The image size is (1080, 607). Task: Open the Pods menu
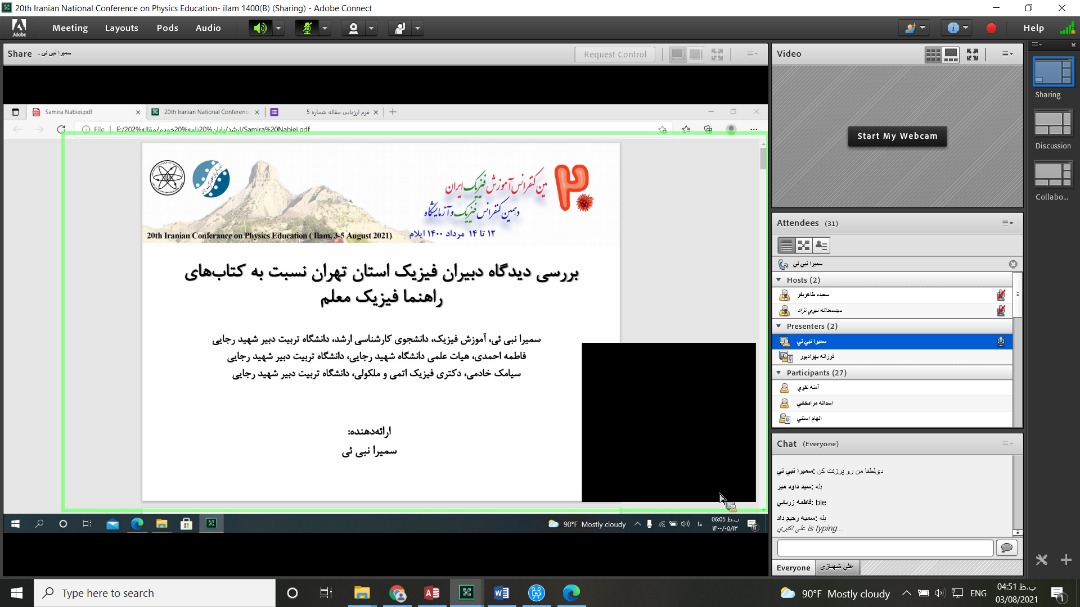pos(167,28)
